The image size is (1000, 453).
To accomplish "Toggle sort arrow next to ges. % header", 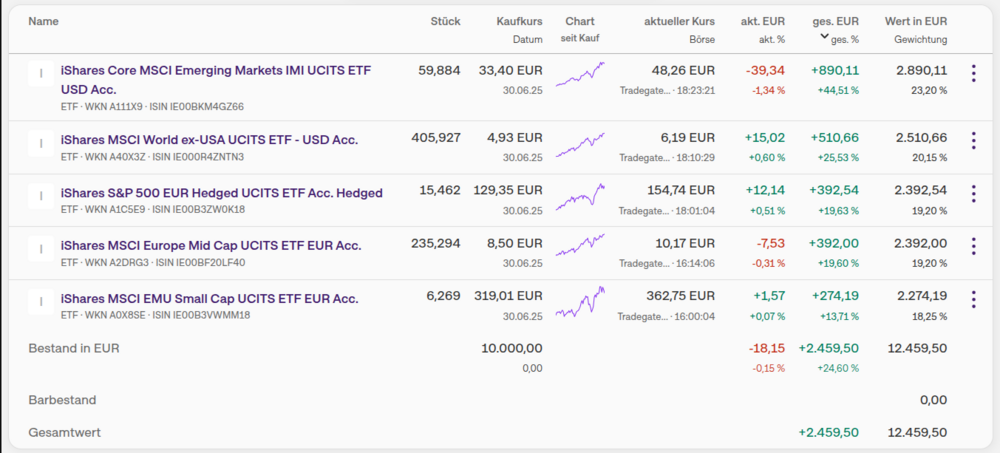I will tap(825, 37).
